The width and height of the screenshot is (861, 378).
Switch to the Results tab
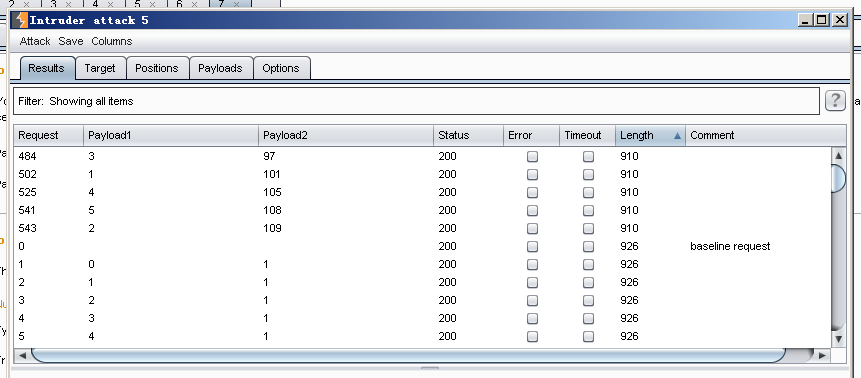tap(47, 68)
